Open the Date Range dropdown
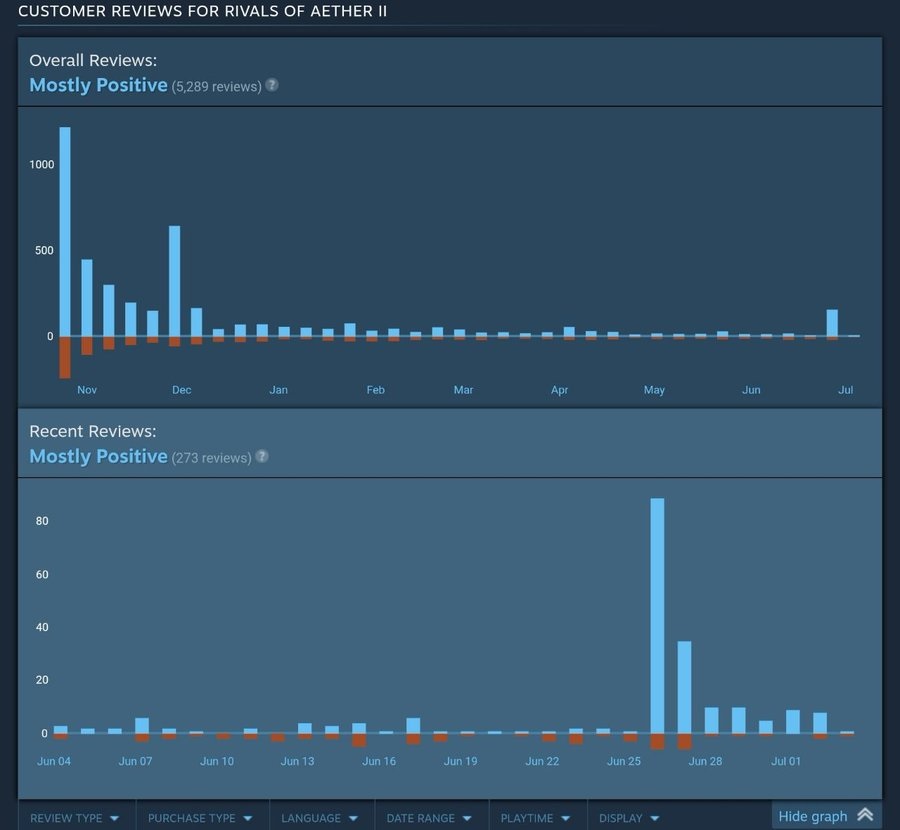This screenshot has width=900, height=830. (429, 817)
